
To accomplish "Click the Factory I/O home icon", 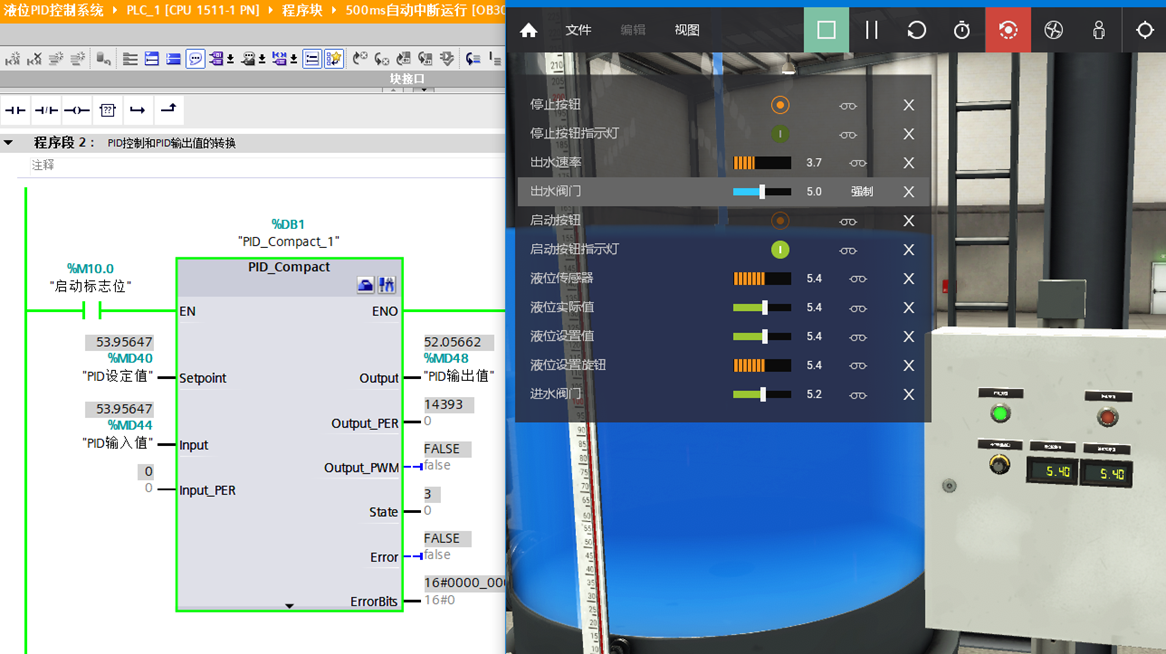I will 529,30.
